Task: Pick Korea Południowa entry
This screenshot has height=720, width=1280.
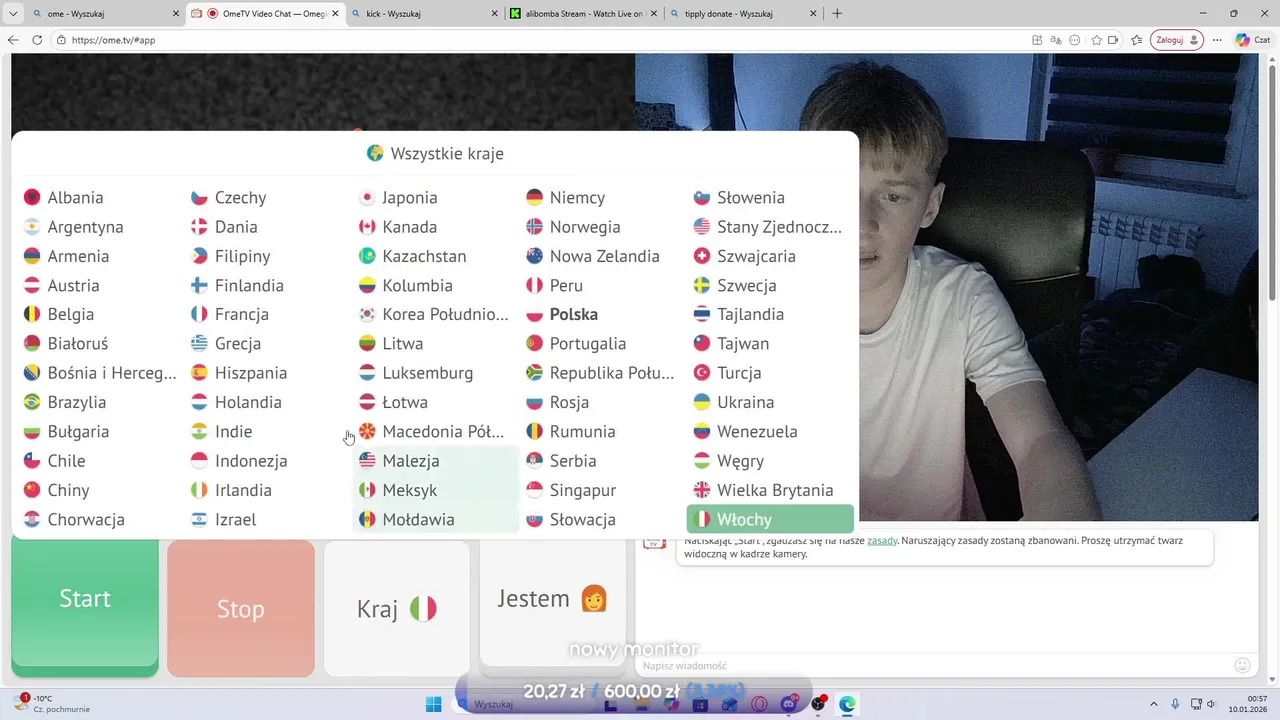Action: (x=434, y=314)
